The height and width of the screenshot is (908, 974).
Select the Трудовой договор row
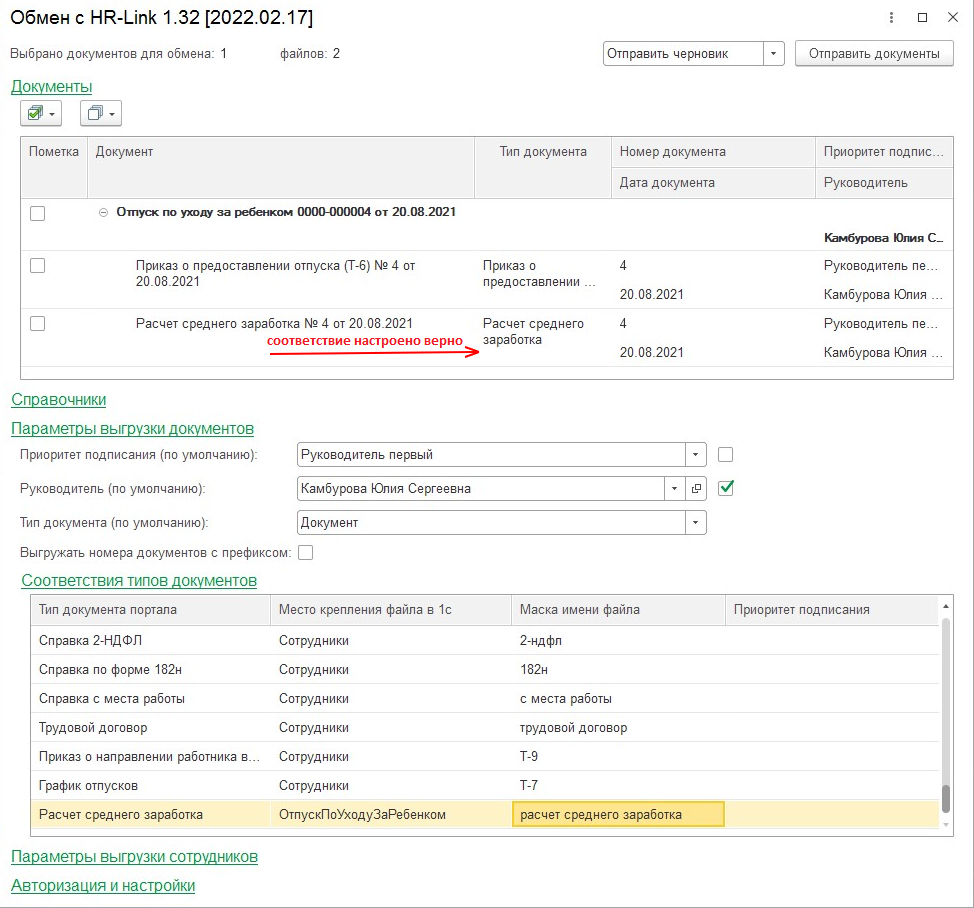pyautogui.click(x=485, y=728)
